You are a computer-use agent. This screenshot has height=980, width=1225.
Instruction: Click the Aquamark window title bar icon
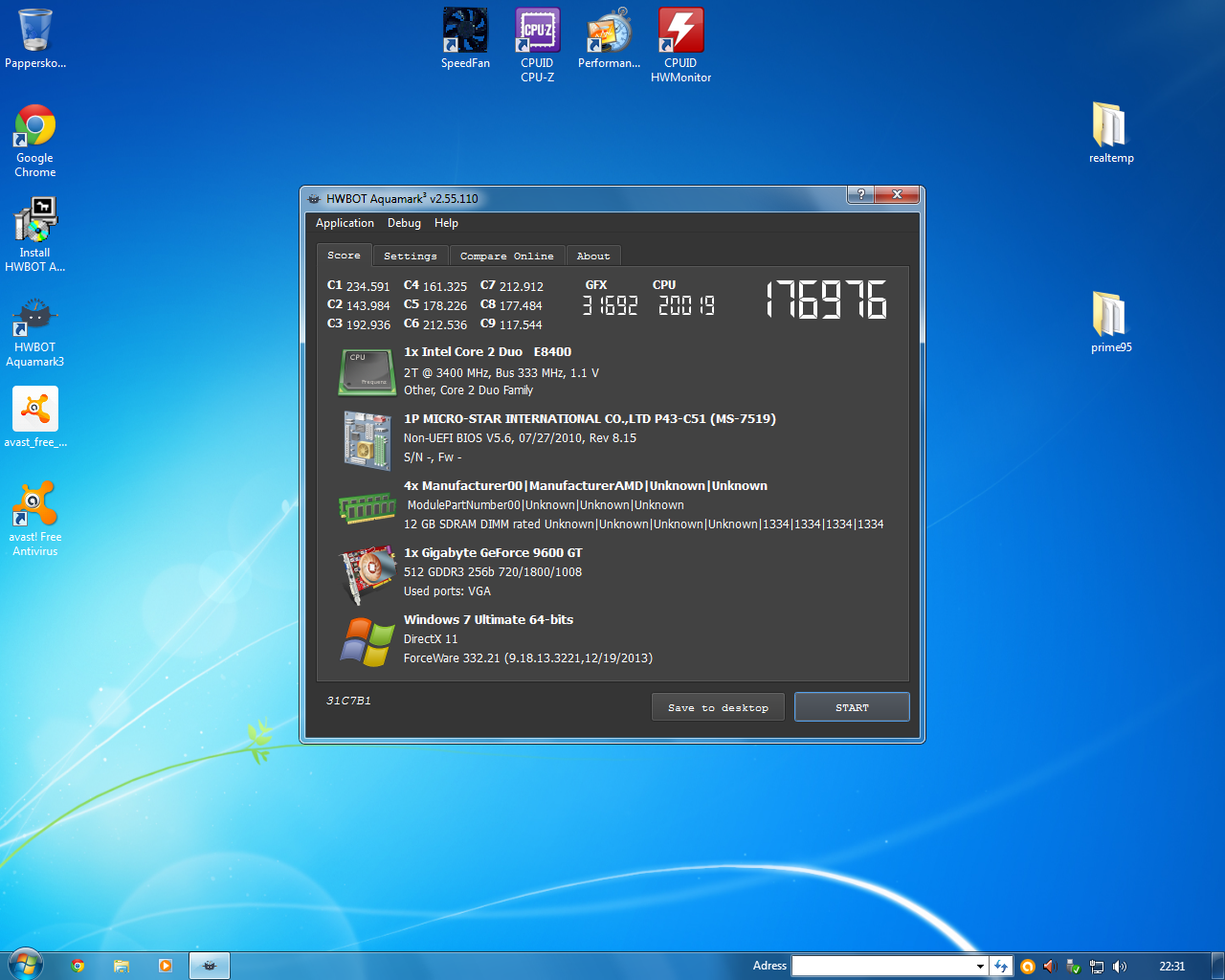coord(314,198)
